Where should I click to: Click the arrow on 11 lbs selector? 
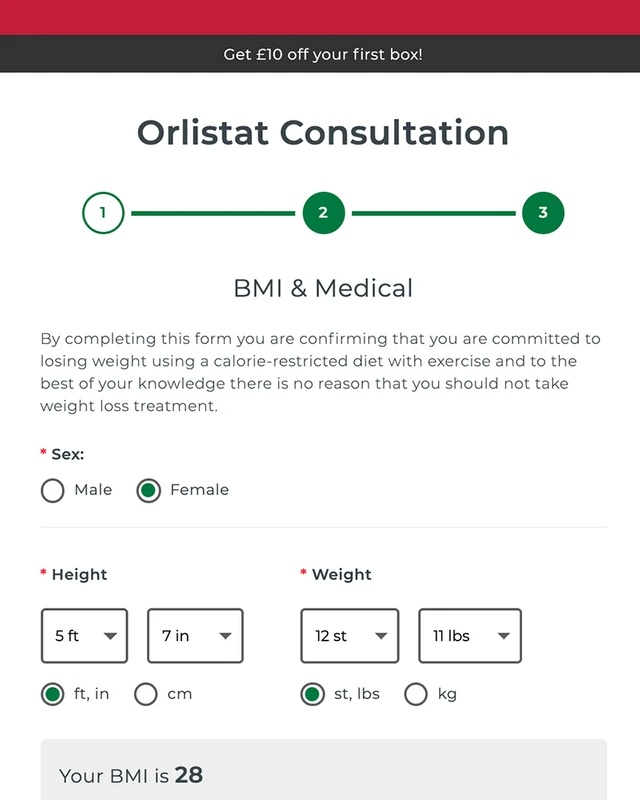point(504,636)
